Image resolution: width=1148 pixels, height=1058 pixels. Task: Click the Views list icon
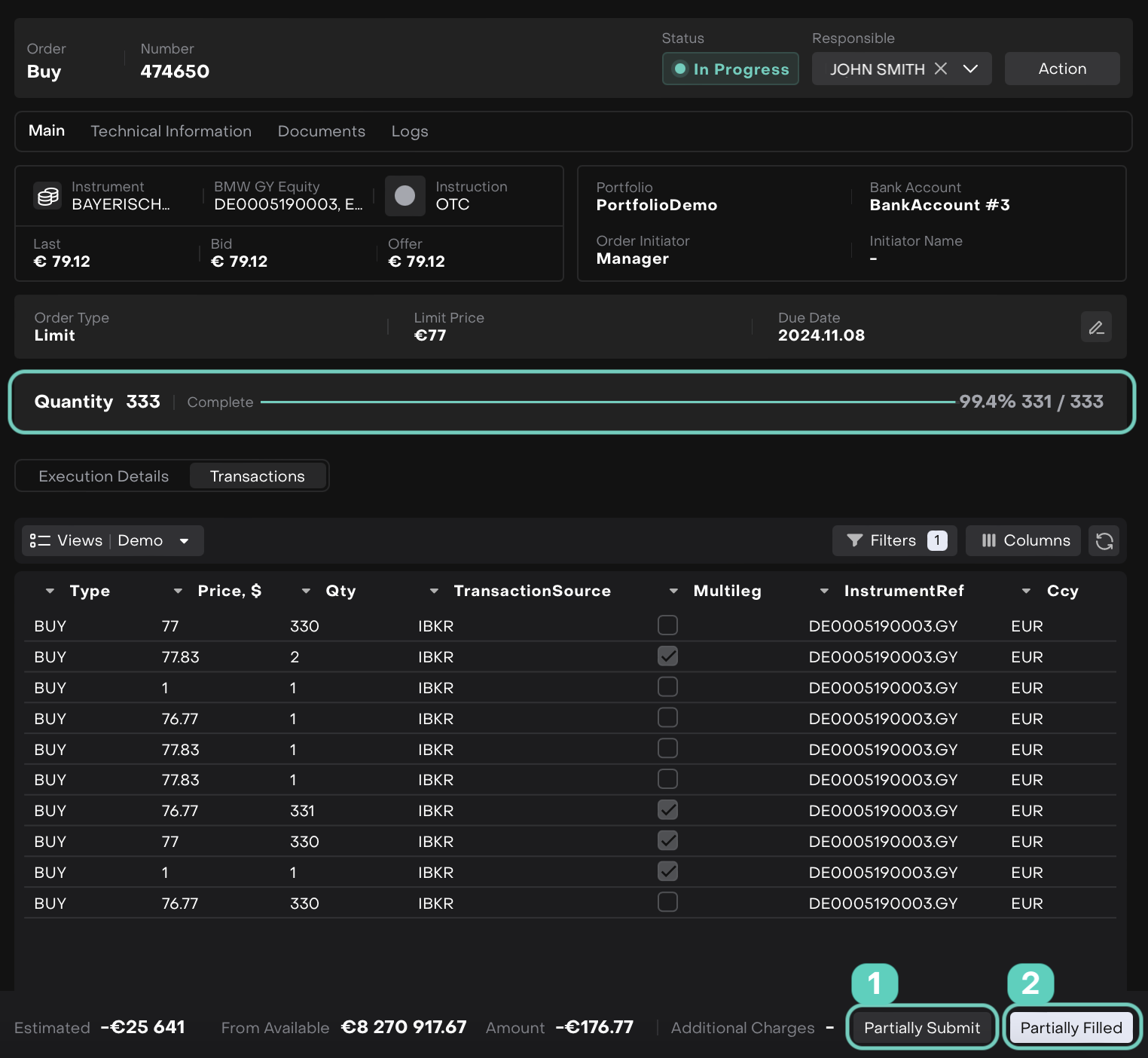(39, 541)
